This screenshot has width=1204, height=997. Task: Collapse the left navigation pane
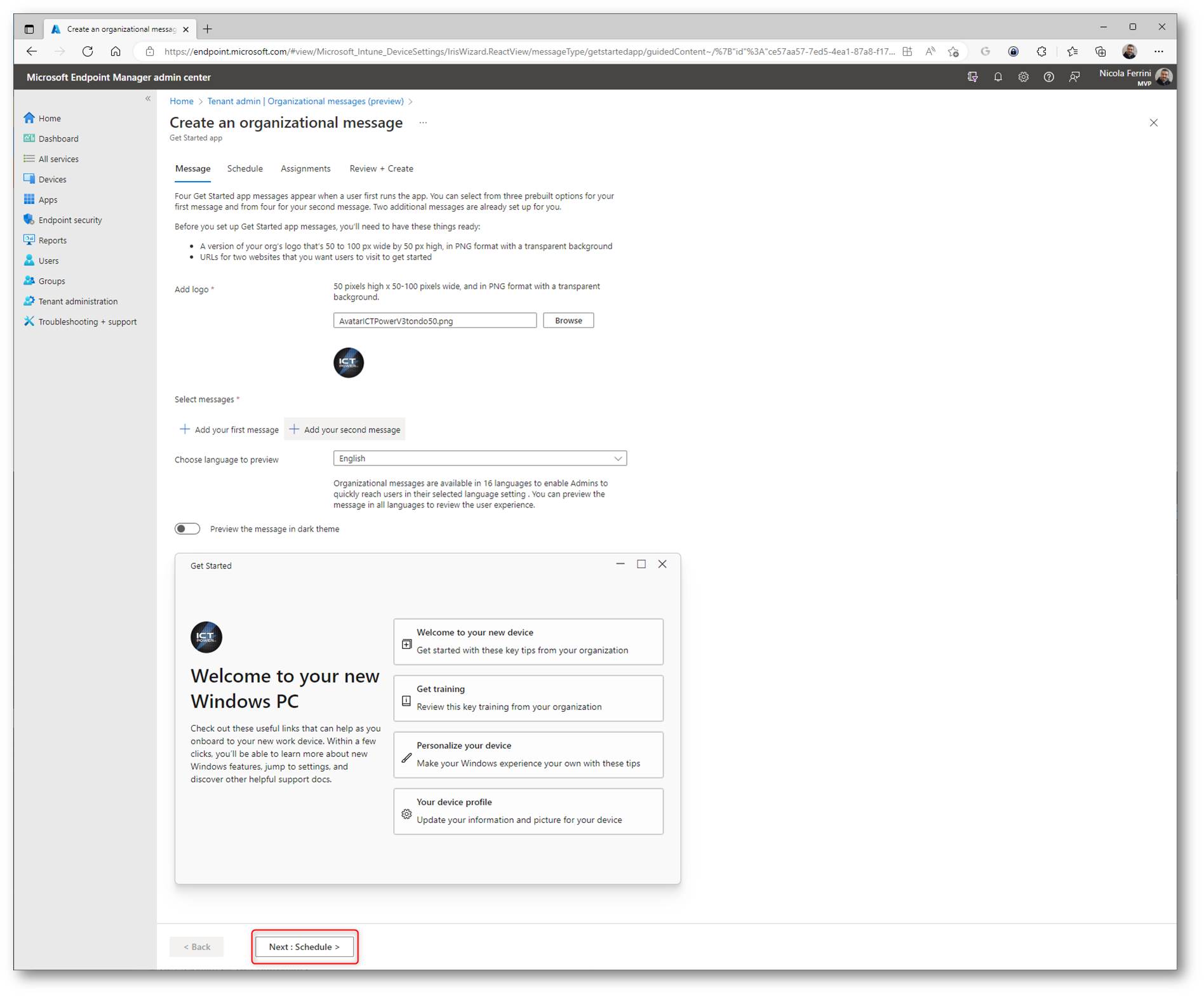[x=148, y=98]
